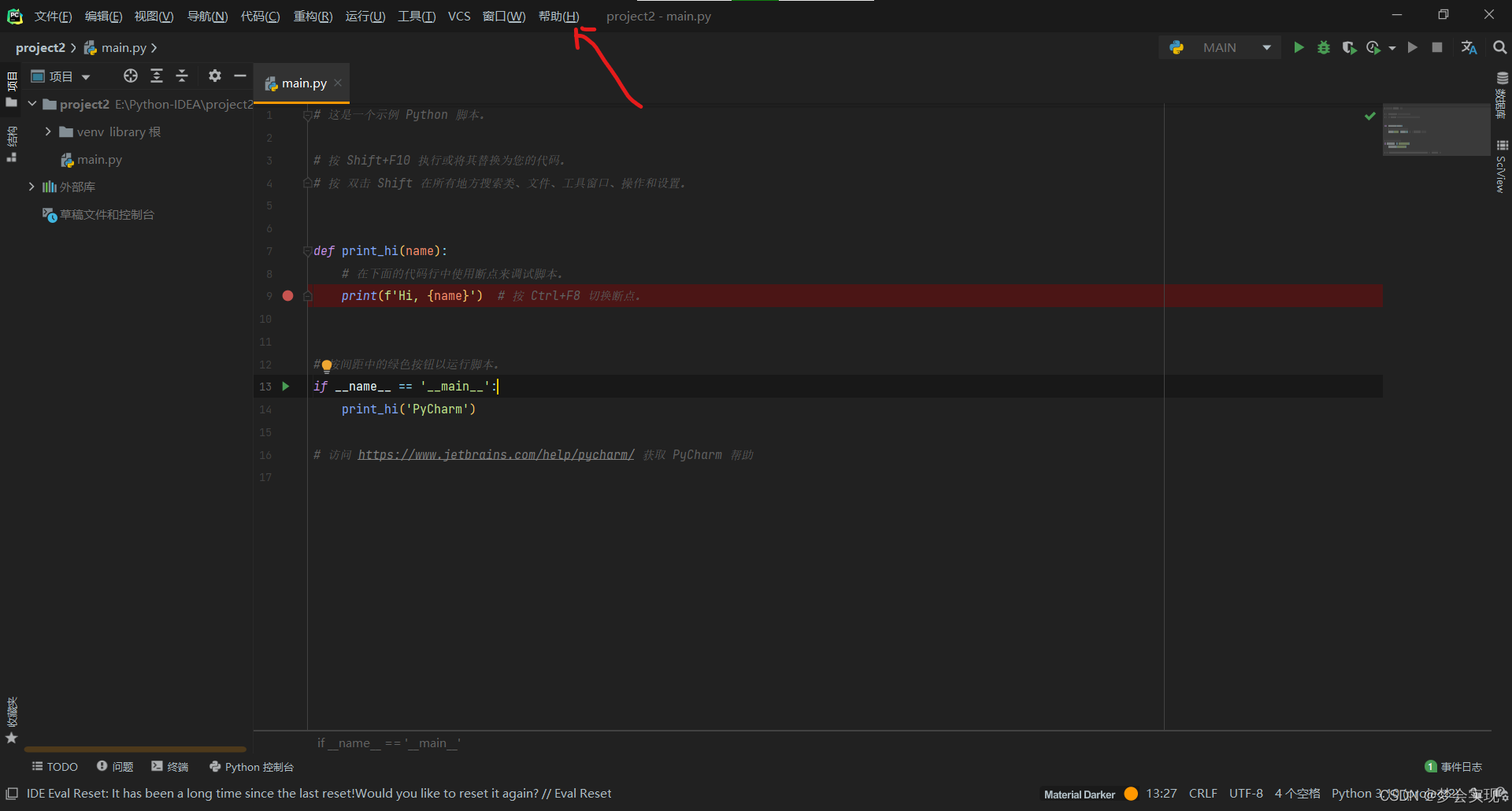Open the 结构 tool window in left sidebar
This screenshot has width=1512, height=811.
(x=12, y=144)
